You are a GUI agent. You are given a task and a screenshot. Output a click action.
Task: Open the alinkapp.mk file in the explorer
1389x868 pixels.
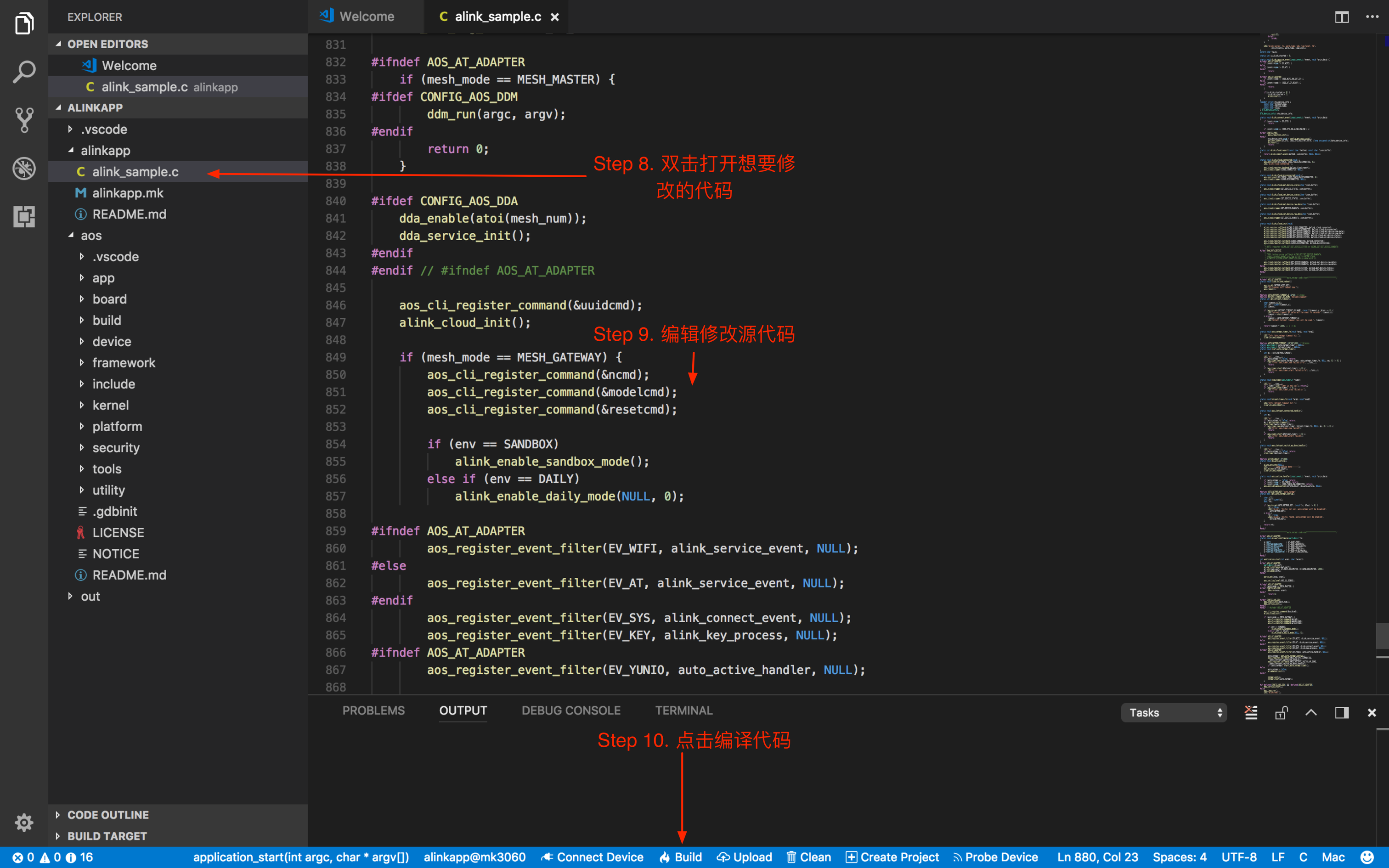pyautogui.click(x=127, y=193)
